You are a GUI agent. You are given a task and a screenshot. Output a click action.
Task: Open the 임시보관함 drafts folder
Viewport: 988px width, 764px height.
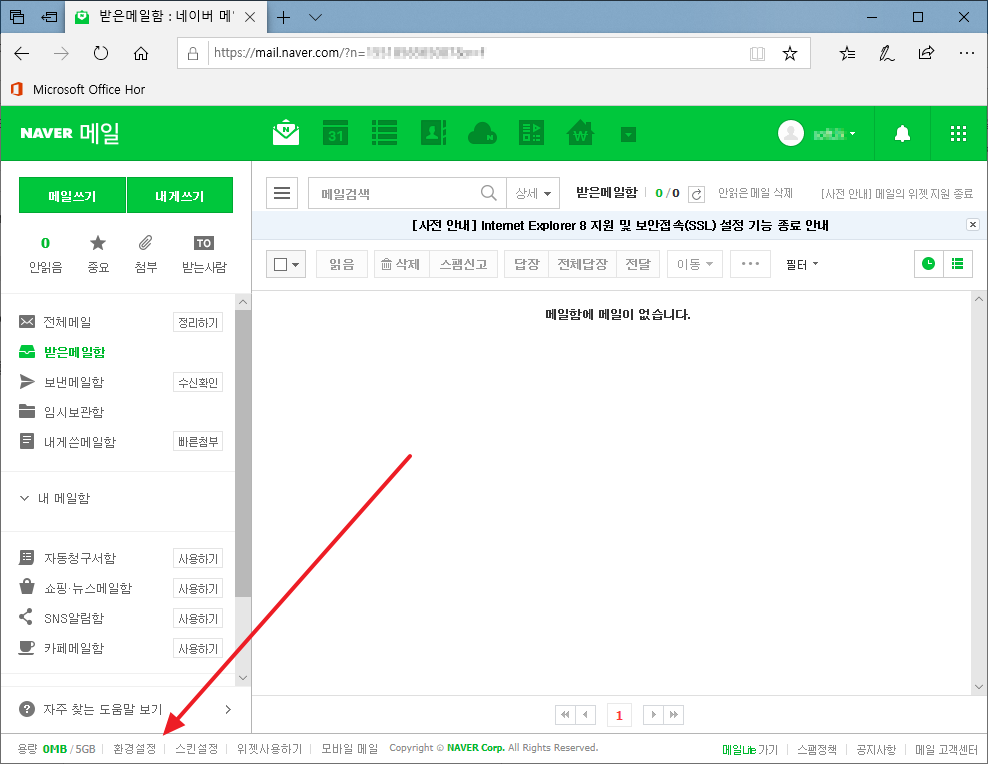coord(74,412)
